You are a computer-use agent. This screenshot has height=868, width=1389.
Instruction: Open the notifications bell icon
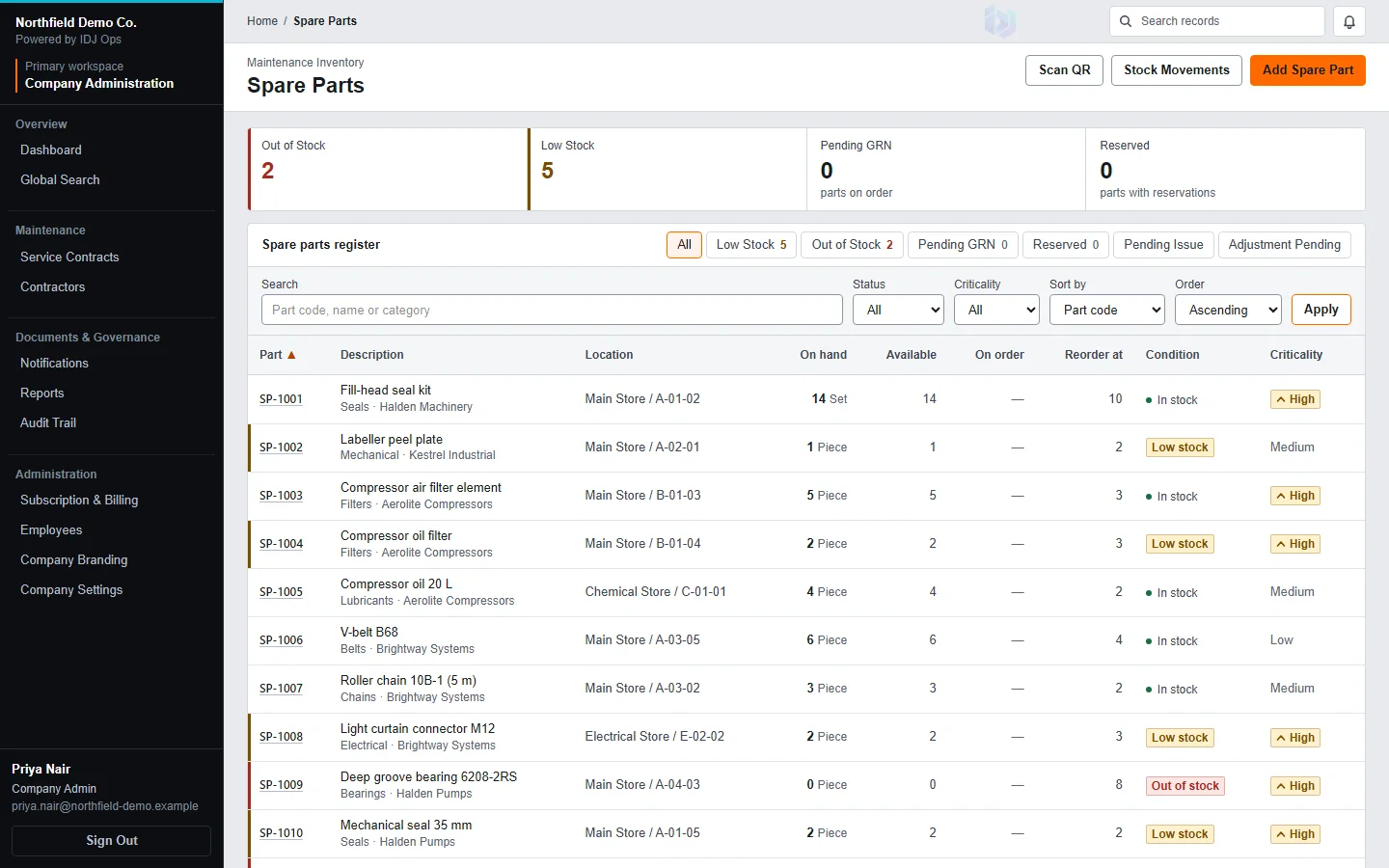[x=1348, y=21]
